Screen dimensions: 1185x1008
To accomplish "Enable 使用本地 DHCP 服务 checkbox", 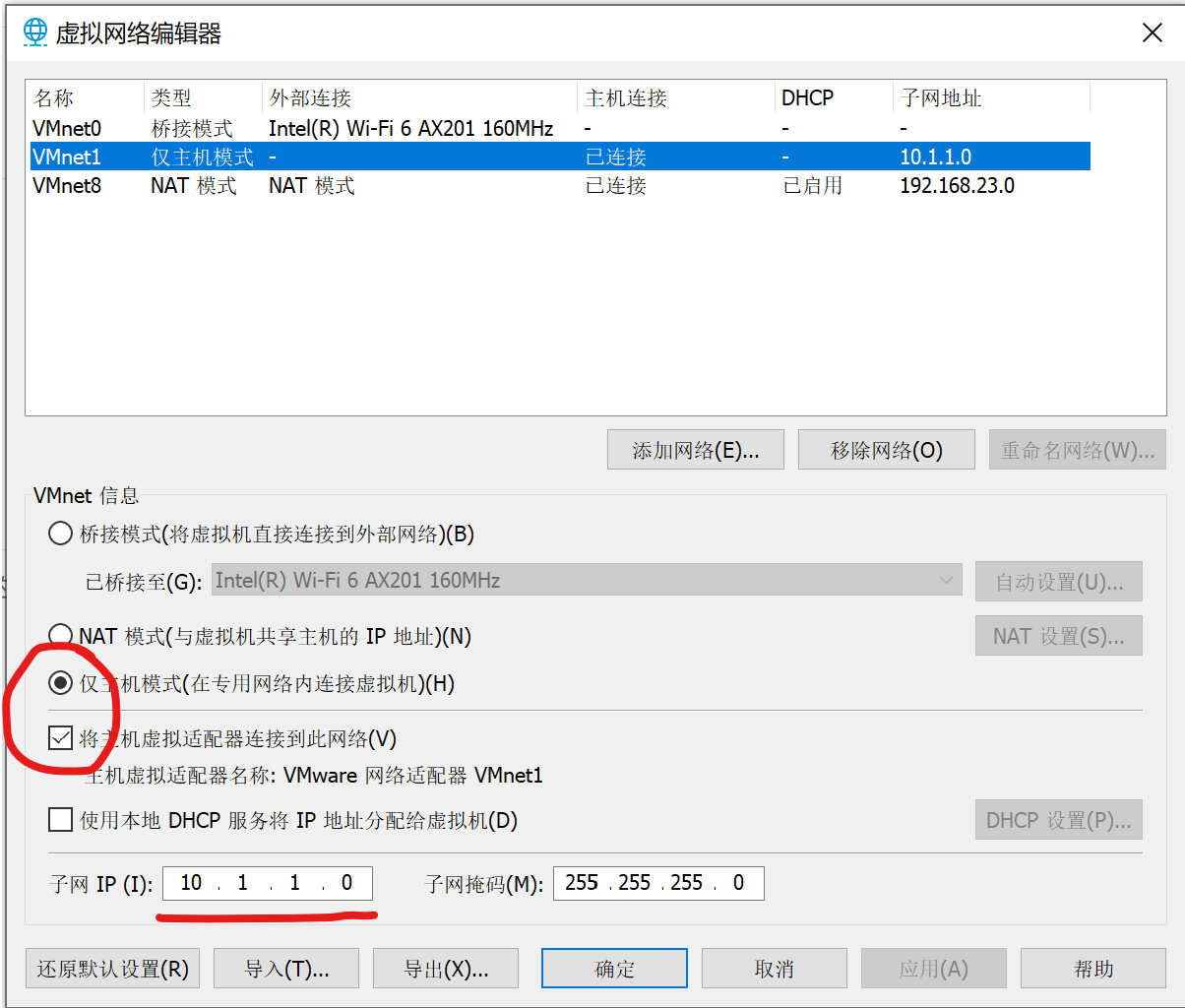I will [61, 820].
